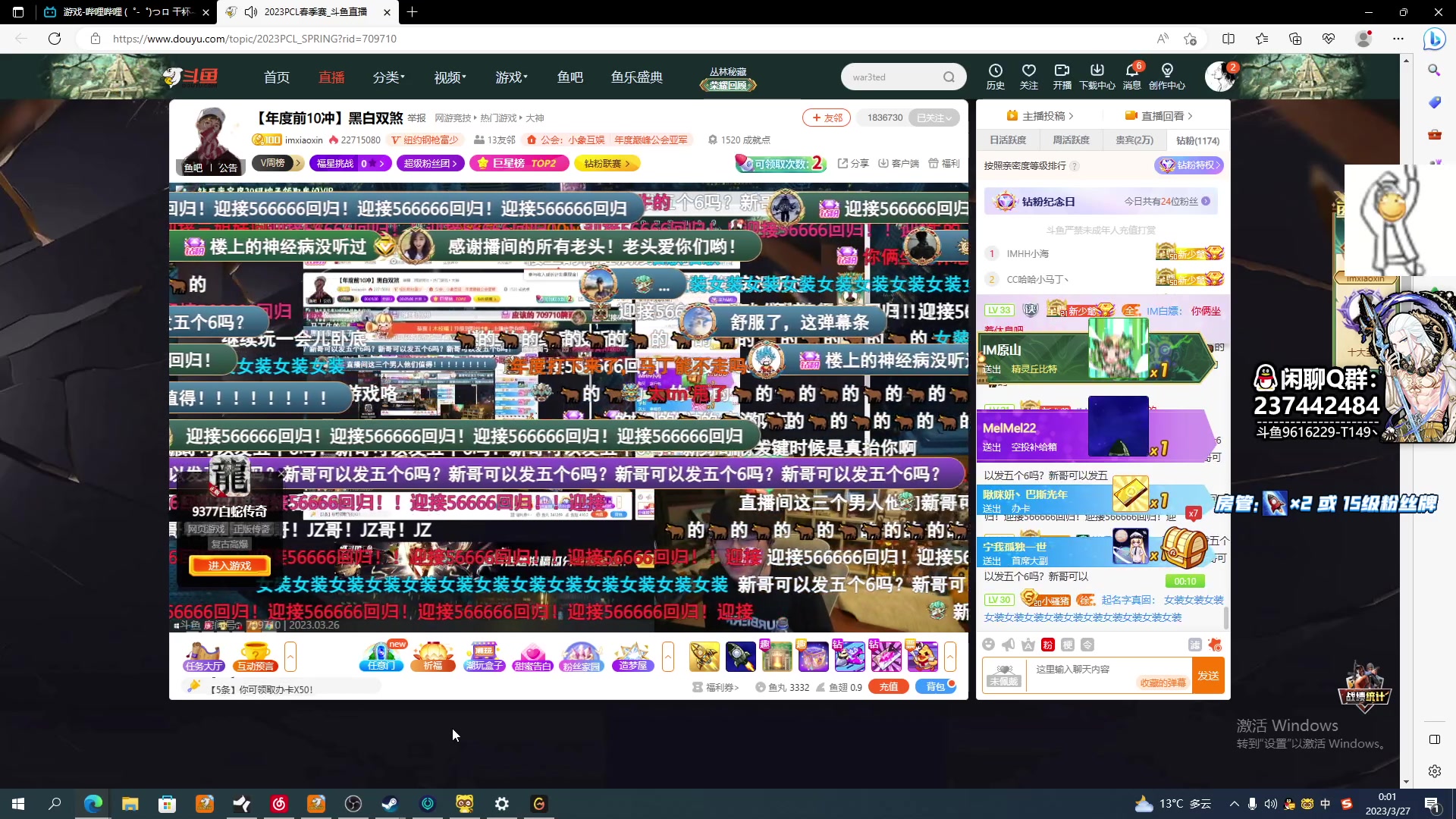Click the Windows Start button

point(18,804)
